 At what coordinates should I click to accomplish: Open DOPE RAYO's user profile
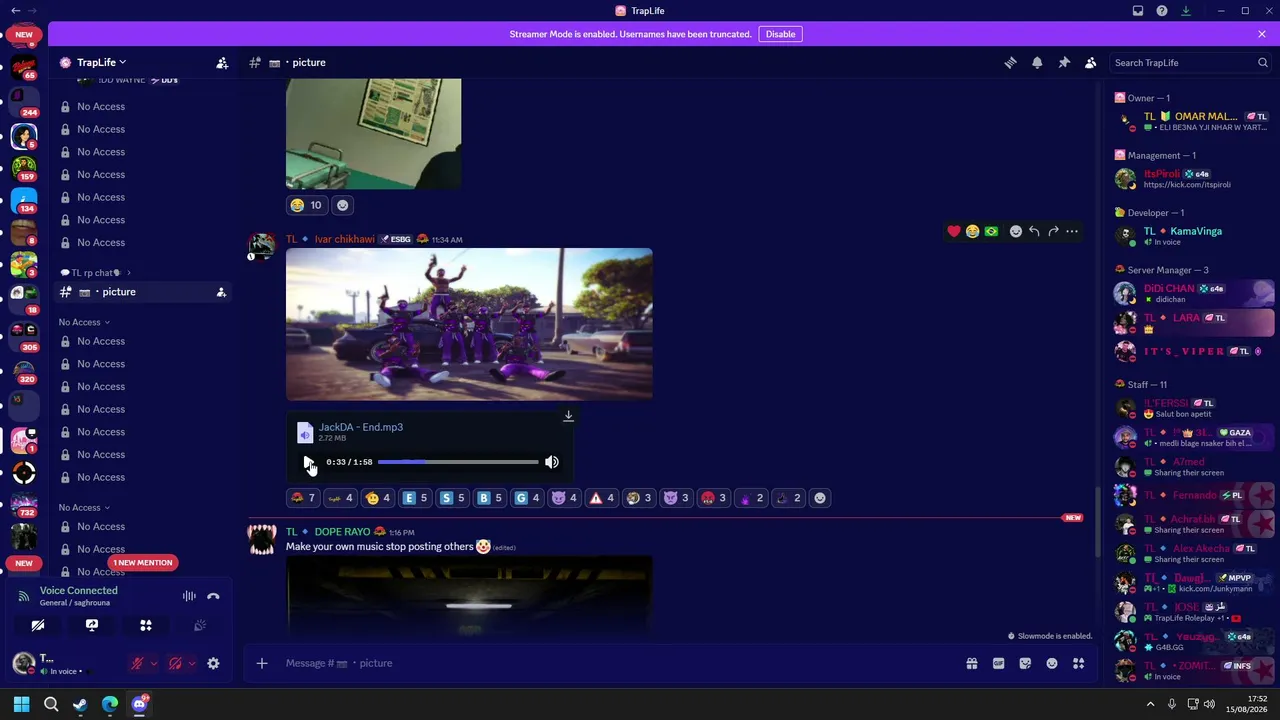click(342, 532)
